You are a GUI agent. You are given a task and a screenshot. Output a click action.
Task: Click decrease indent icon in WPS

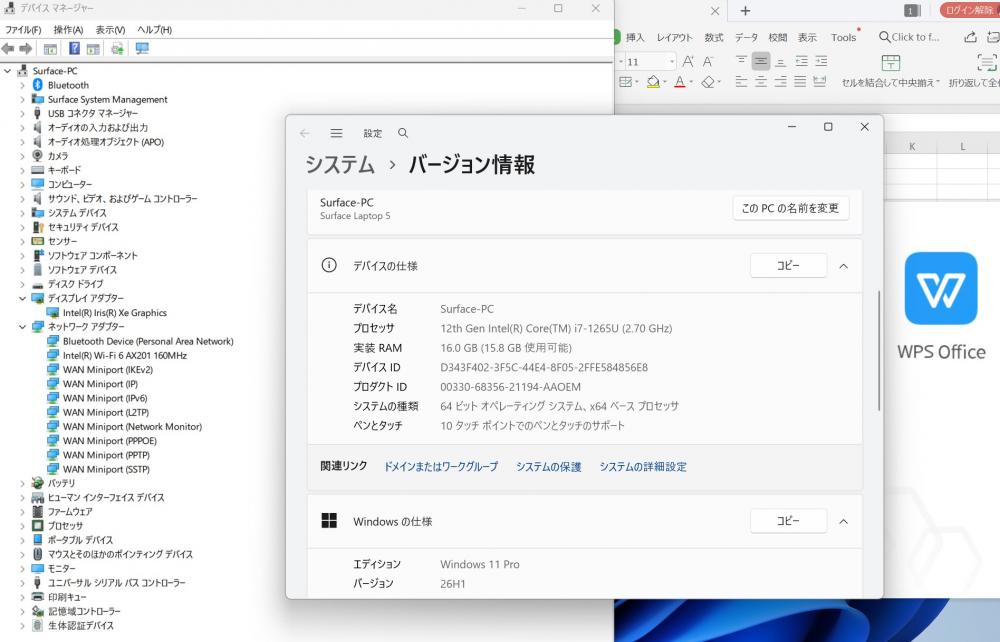point(802,61)
